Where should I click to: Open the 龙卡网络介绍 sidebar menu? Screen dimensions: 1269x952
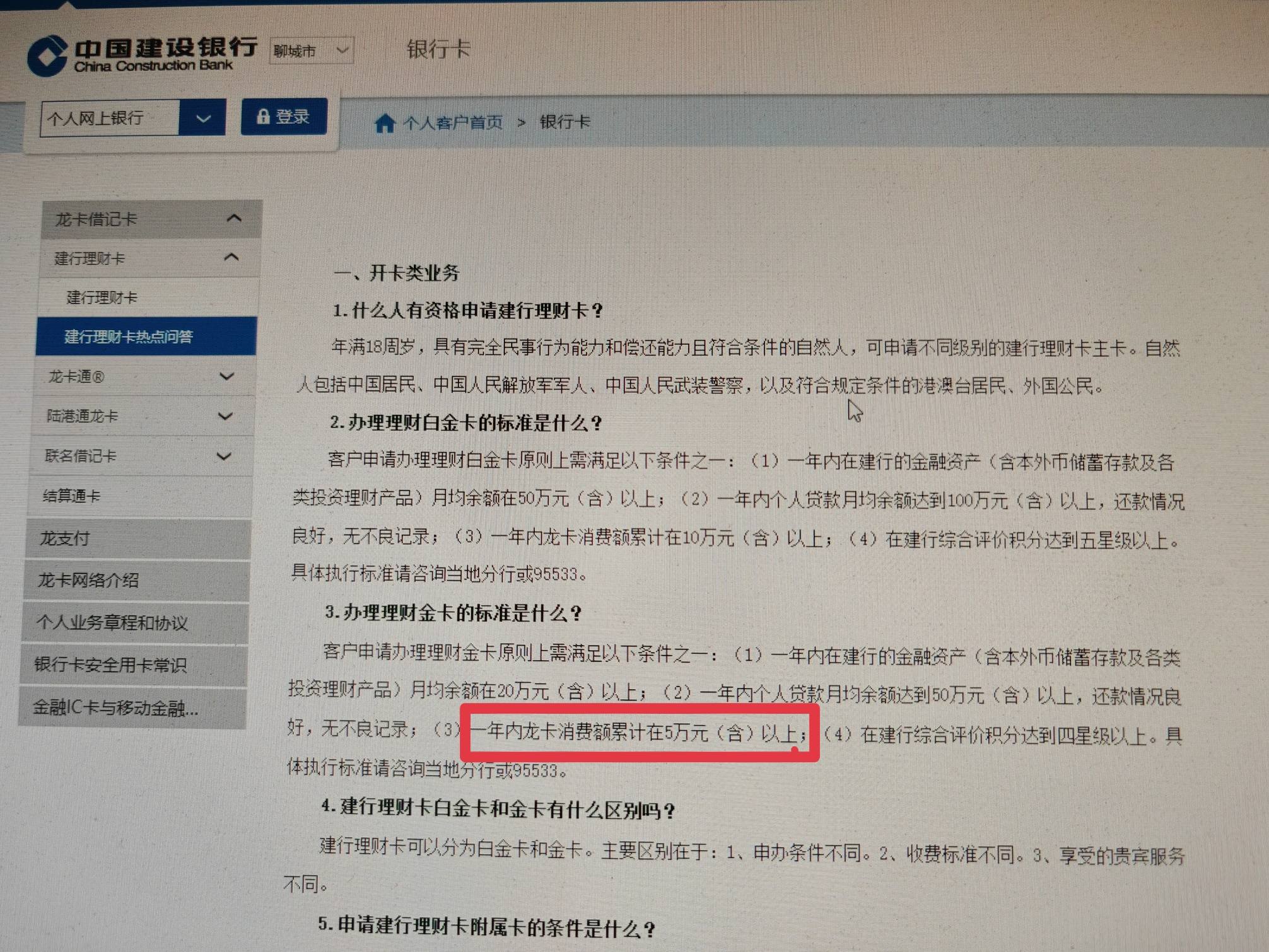[x=136, y=581]
